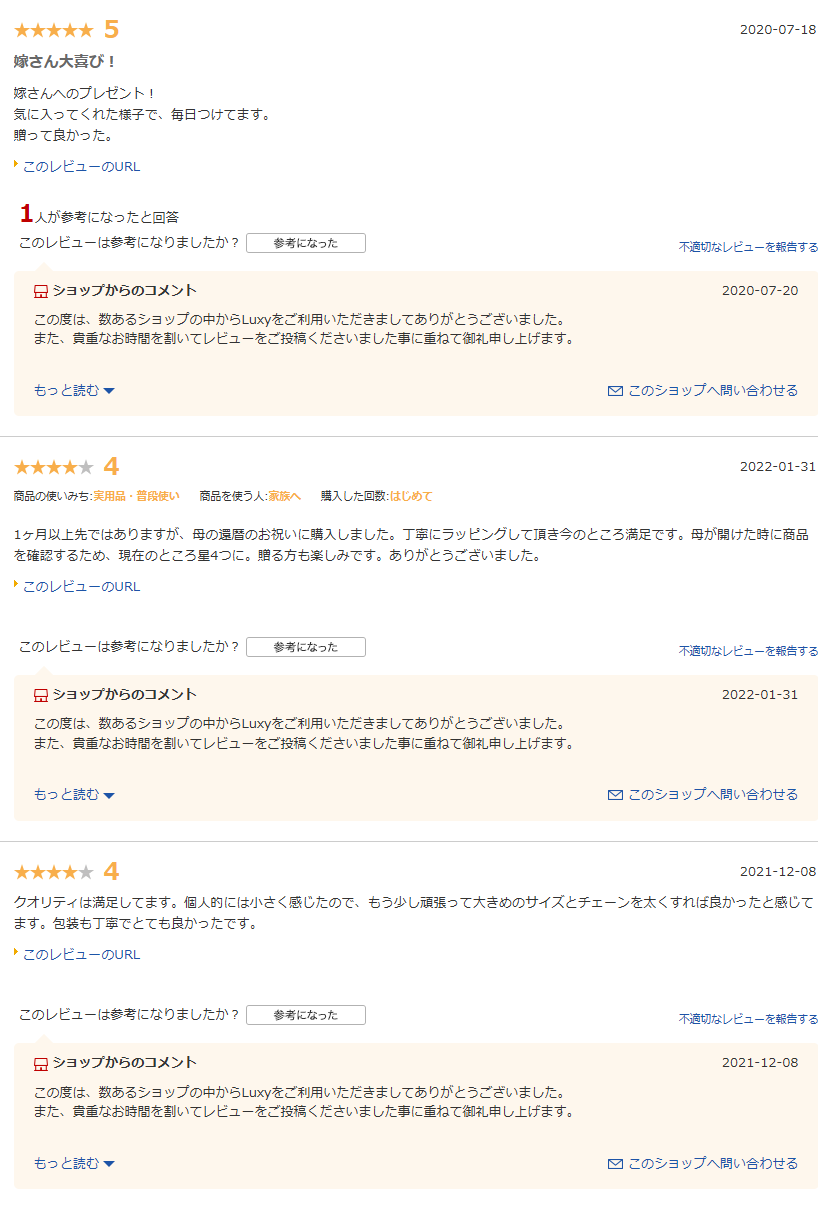Image resolution: width=827 pixels, height=1206 pixels.
Task: Click the mail icon in the 2020-07-20 shop comment
Action: (x=615, y=391)
